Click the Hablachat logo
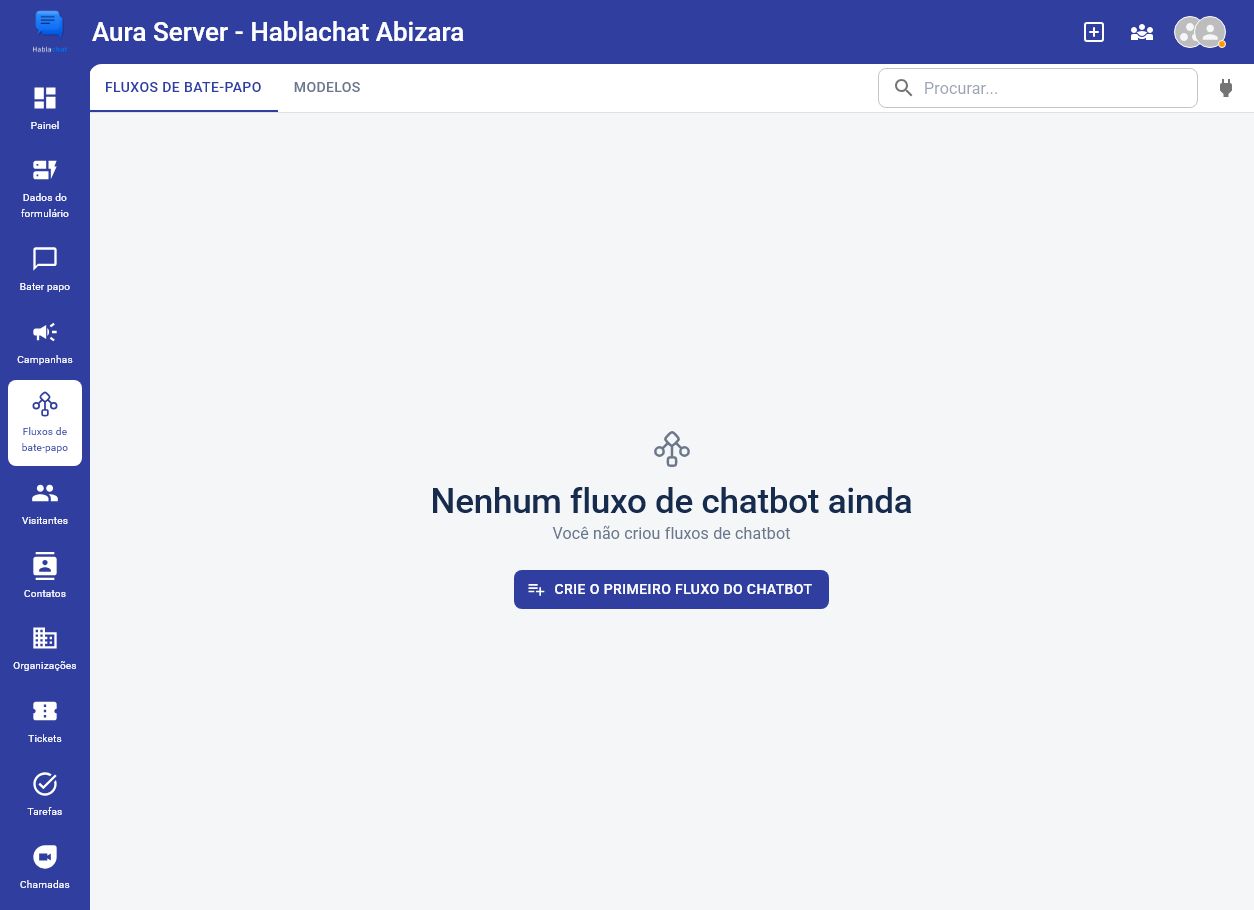The height and width of the screenshot is (910, 1254). click(x=48, y=32)
